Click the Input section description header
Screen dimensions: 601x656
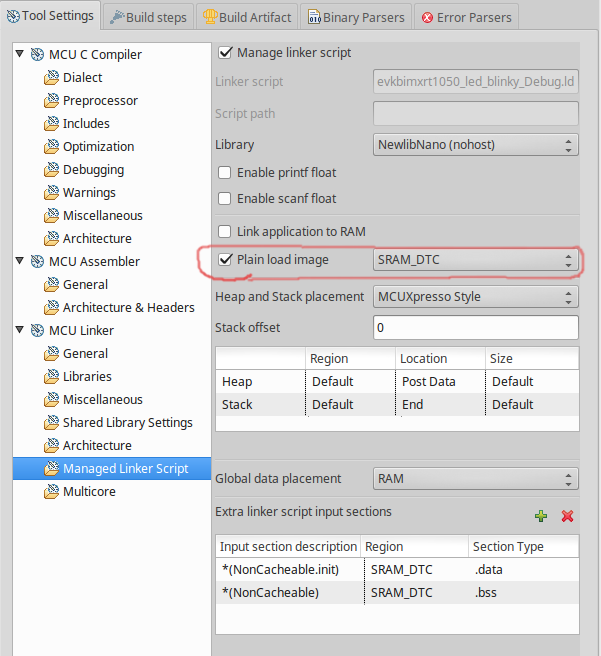[288, 546]
